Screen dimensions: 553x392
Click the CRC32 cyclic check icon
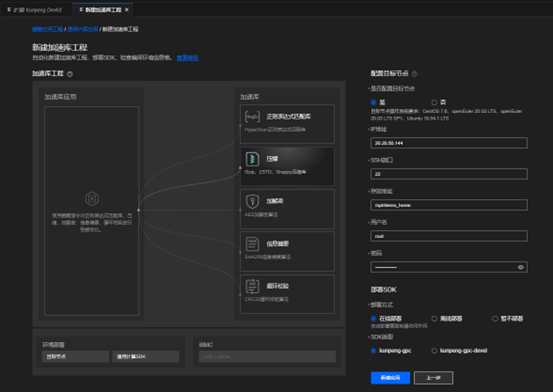252,287
